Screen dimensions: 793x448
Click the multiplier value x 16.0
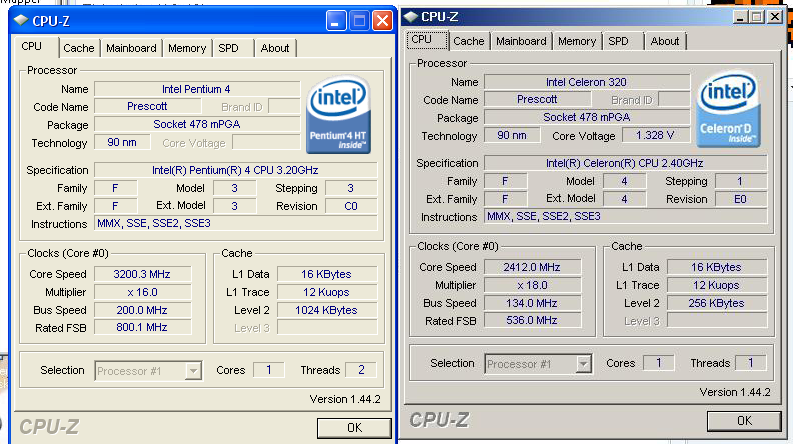coord(143,292)
